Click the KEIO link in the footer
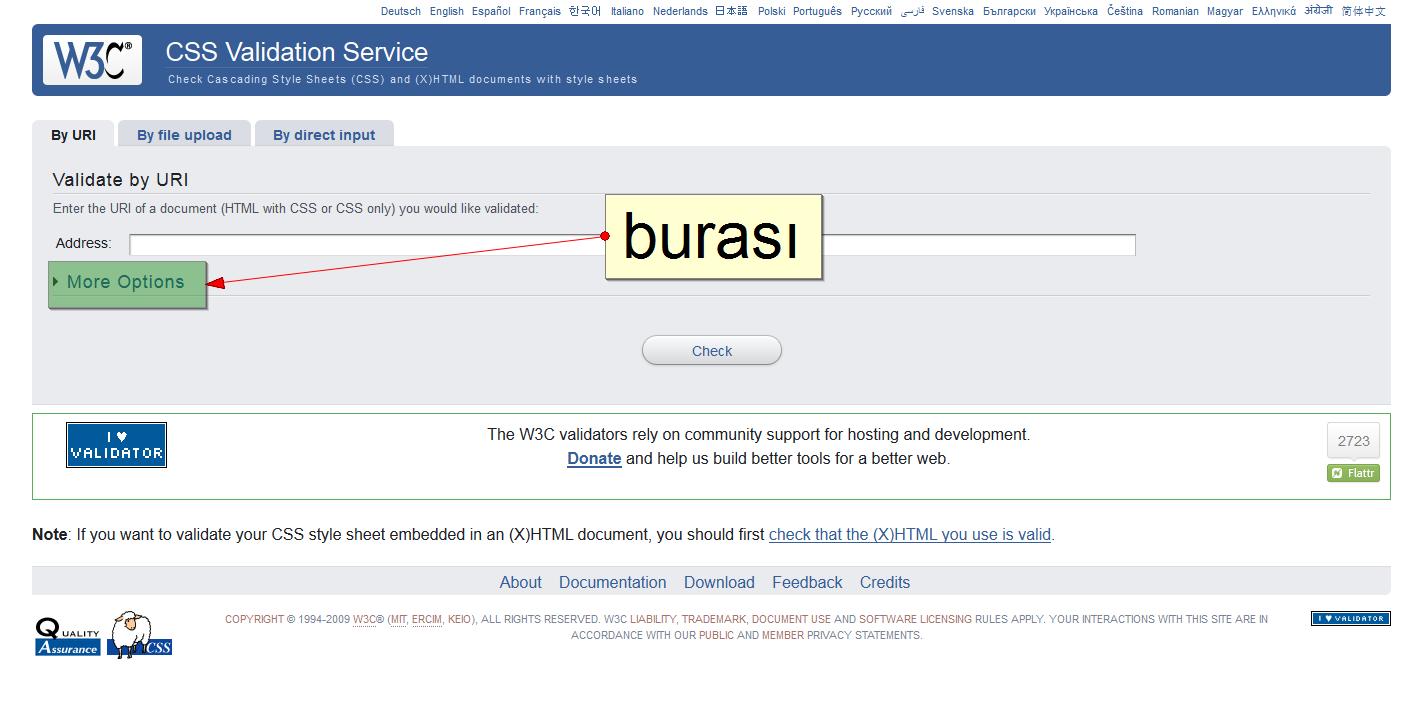This screenshot has height=724, width=1423. point(459,620)
